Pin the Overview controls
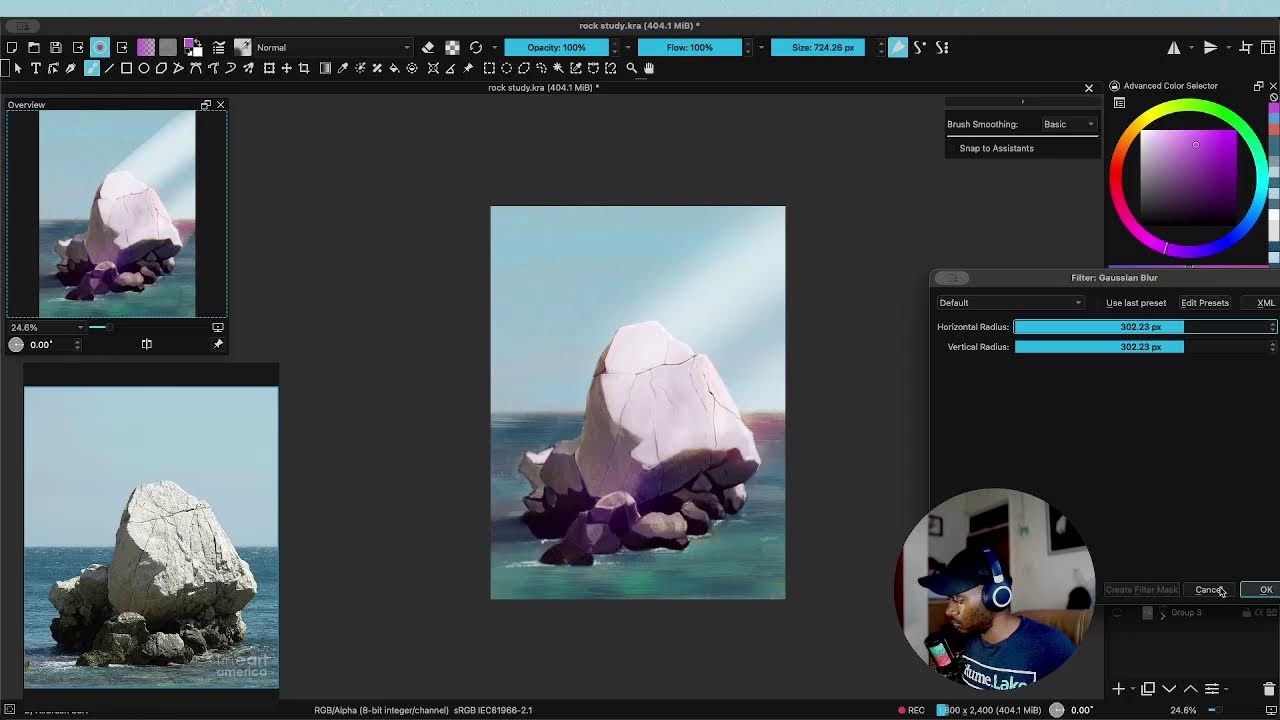This screenshot has height=720, width=1280. click(x=218, y=344)
